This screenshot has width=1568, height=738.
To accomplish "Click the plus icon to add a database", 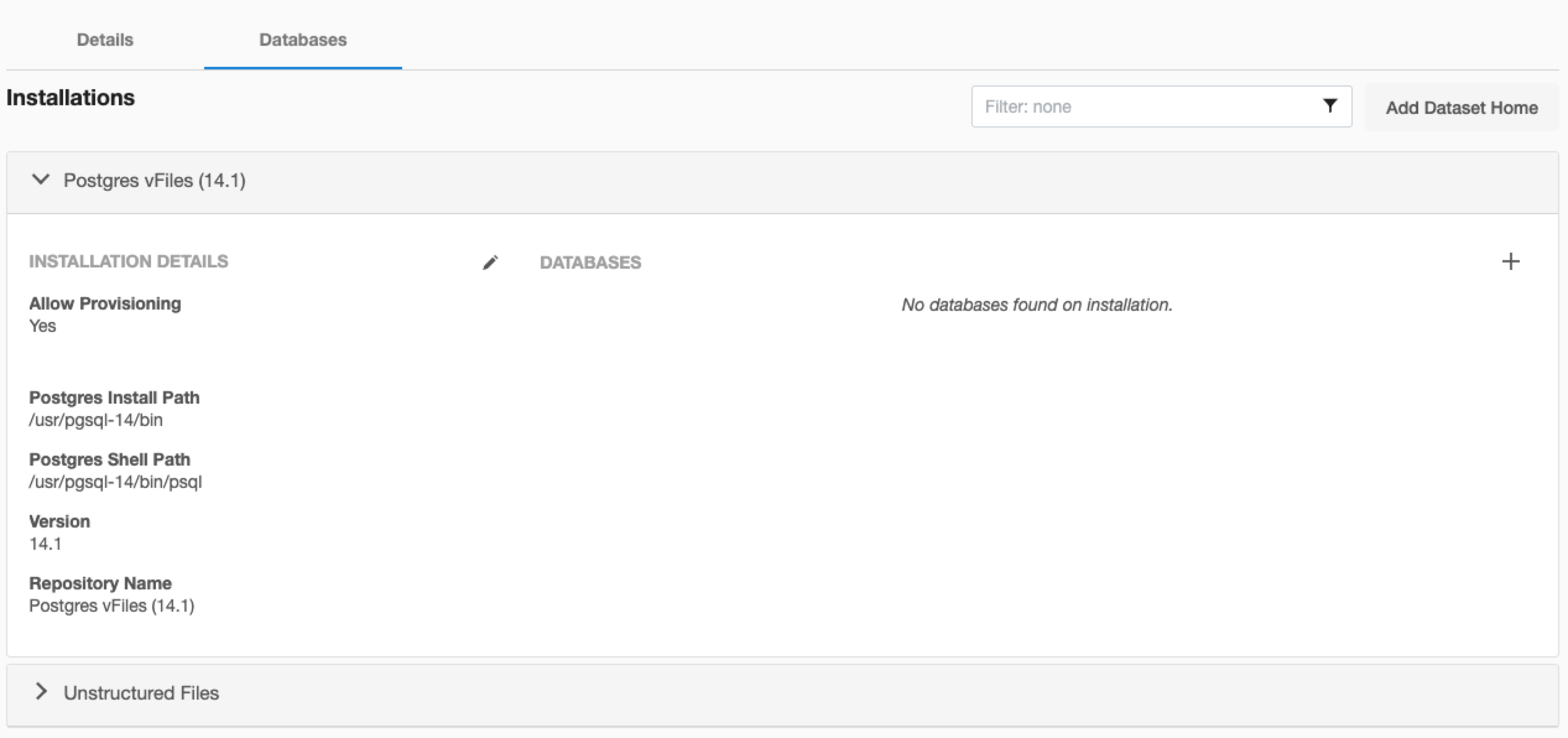I will tap(1510, 261).
